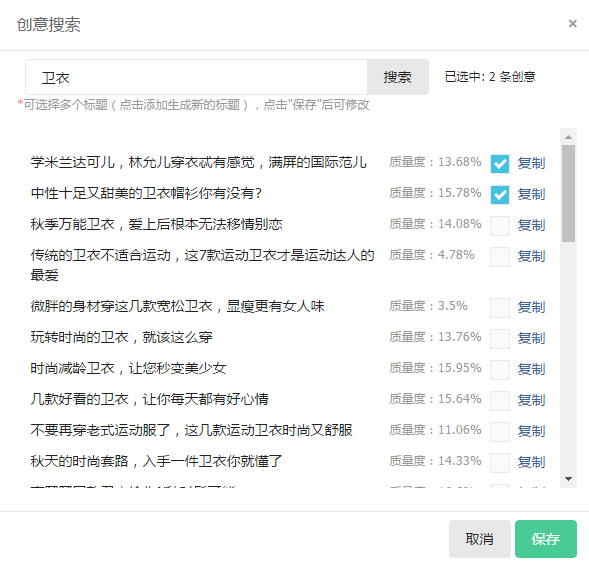Click the 搜索 button
This screenshot has width=589, height=564.
pos(398,77)
